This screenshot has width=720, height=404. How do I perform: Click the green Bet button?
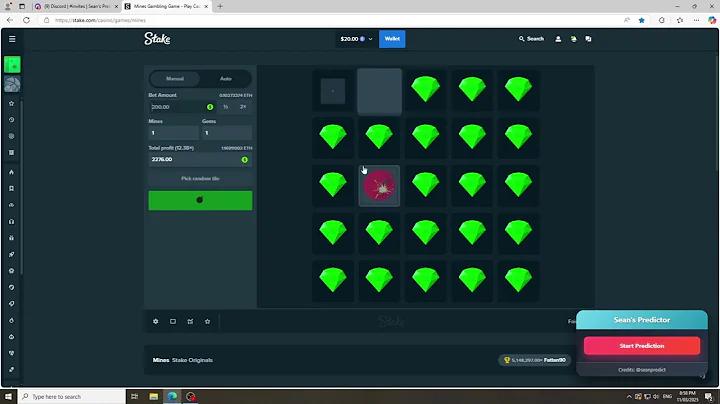pyautogui.click(x=200, y=201)
